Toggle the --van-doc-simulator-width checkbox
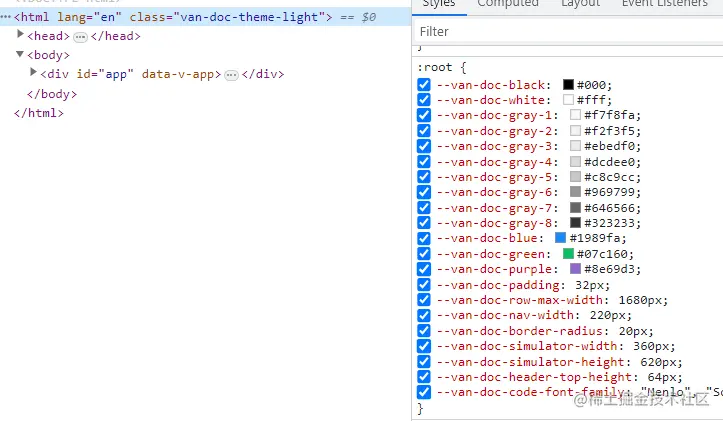The height and width of the screenshot is (421, 723). click(x=424, y=346)
